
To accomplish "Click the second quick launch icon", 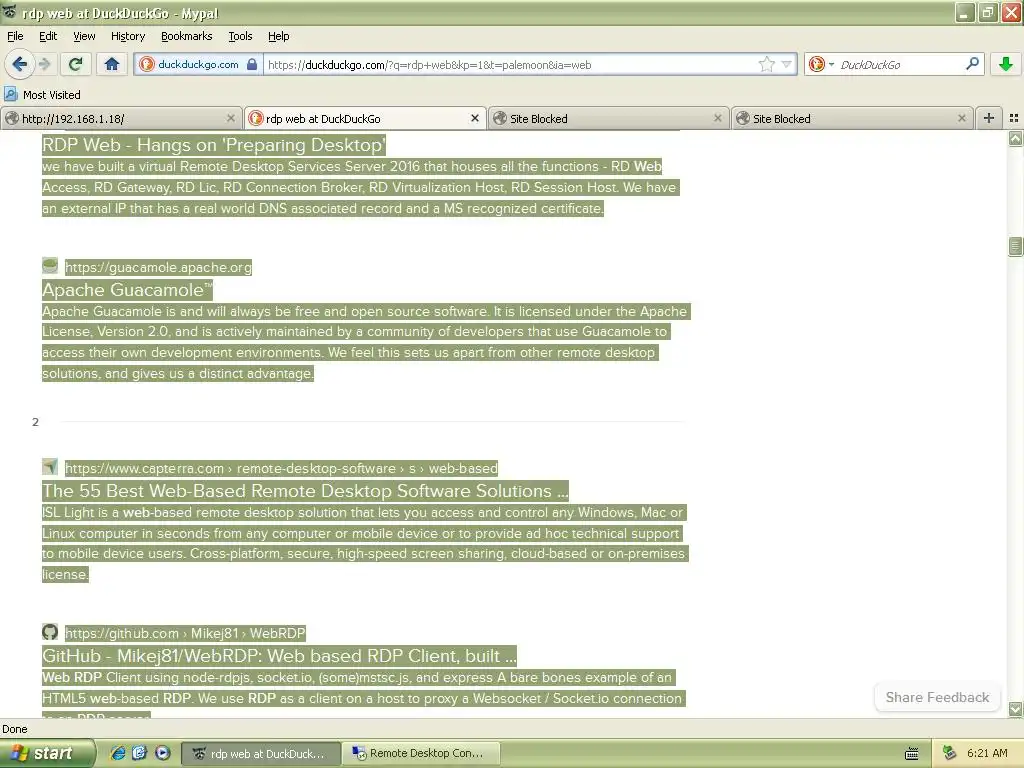I will click(140, 753).
